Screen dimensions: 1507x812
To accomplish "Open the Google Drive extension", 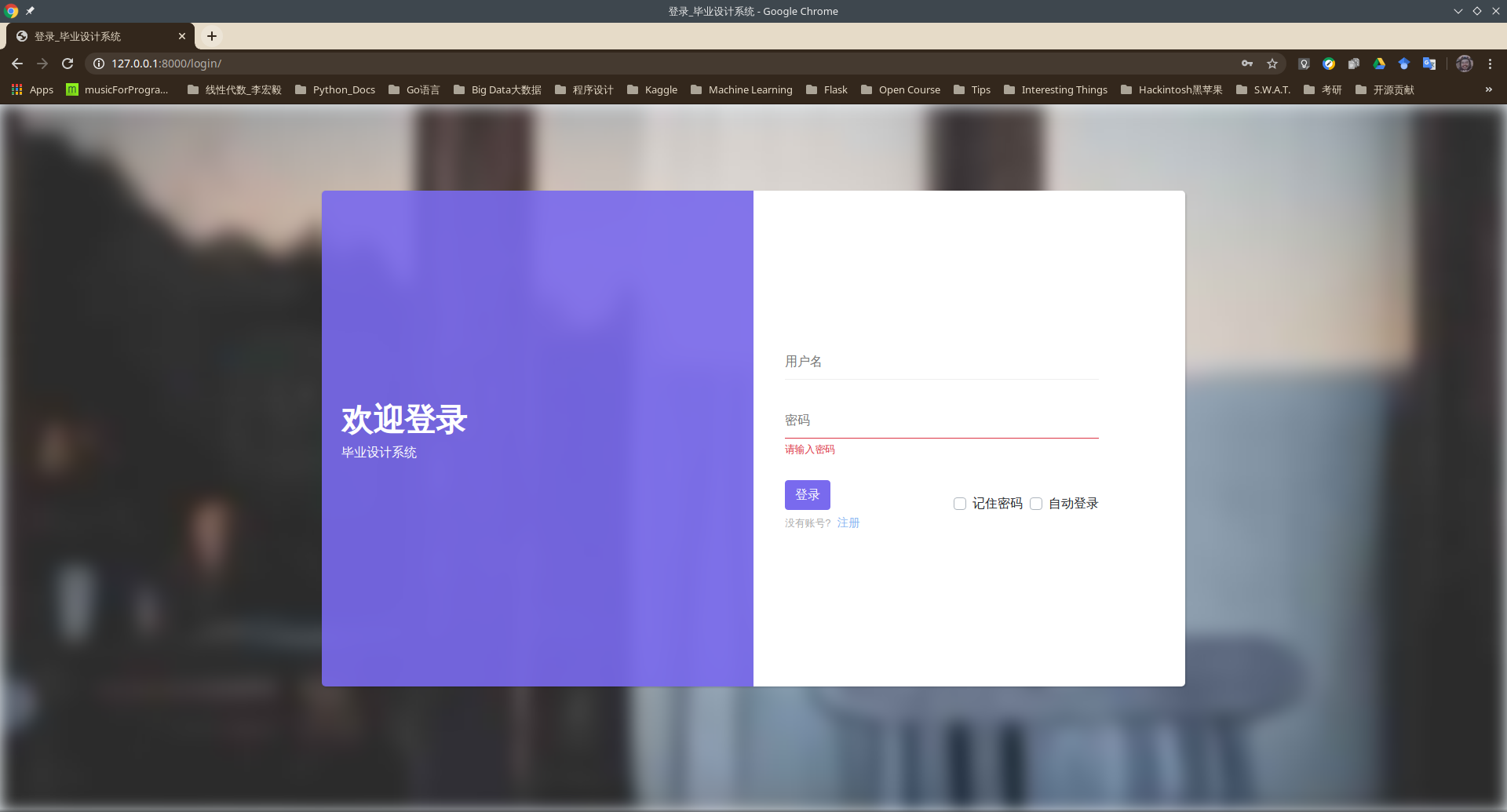I will [1379, 64].
